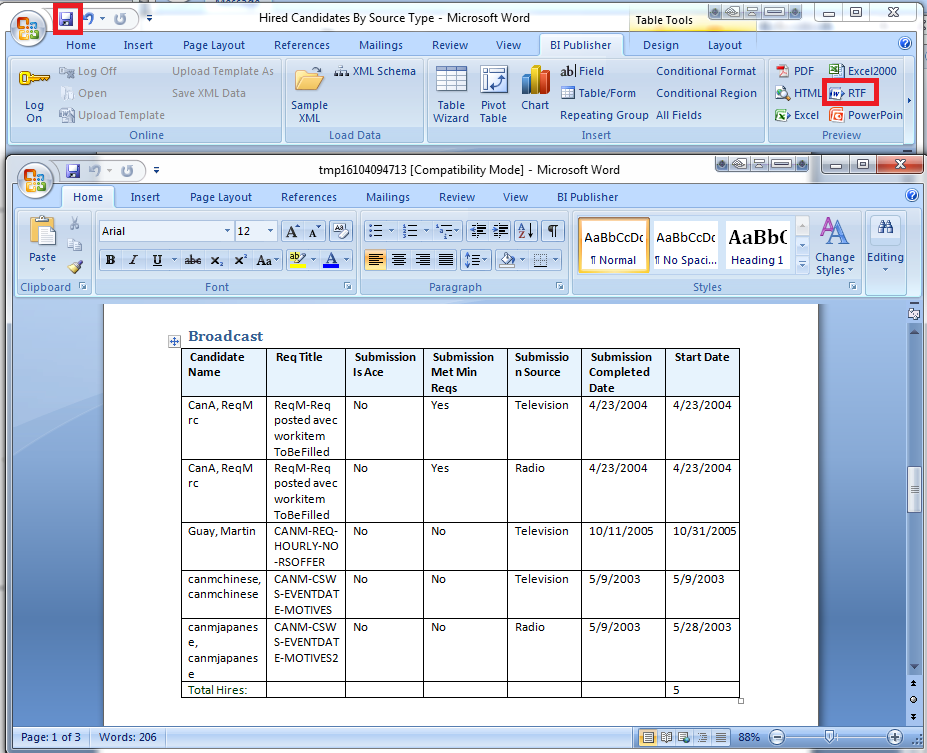Click table move handle near Broadcast
Image resolution: width=927 pixels, height=753 pixels.
point(174,341)
